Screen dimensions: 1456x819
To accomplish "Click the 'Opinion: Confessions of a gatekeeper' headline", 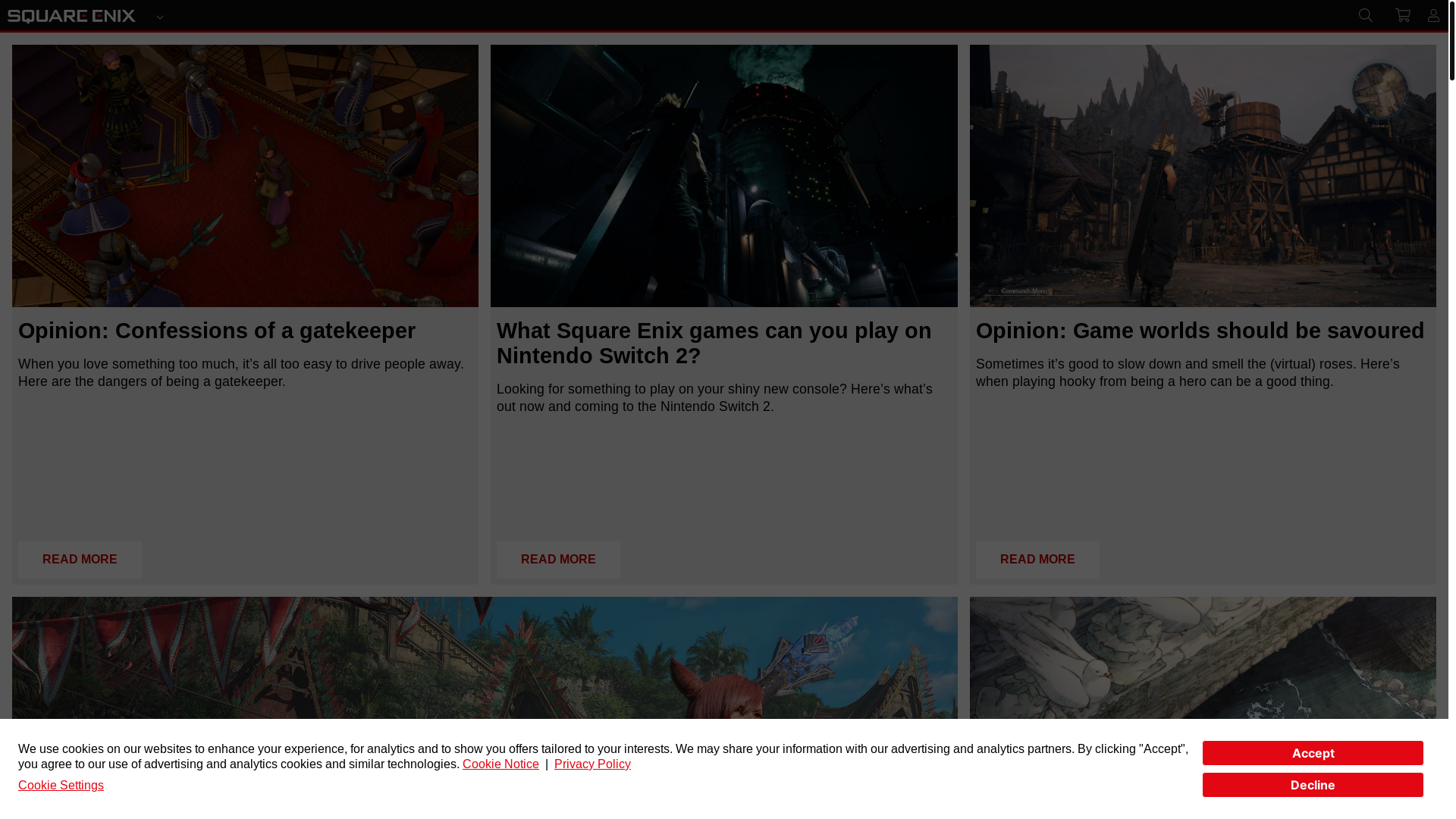I will click(217, 331).
